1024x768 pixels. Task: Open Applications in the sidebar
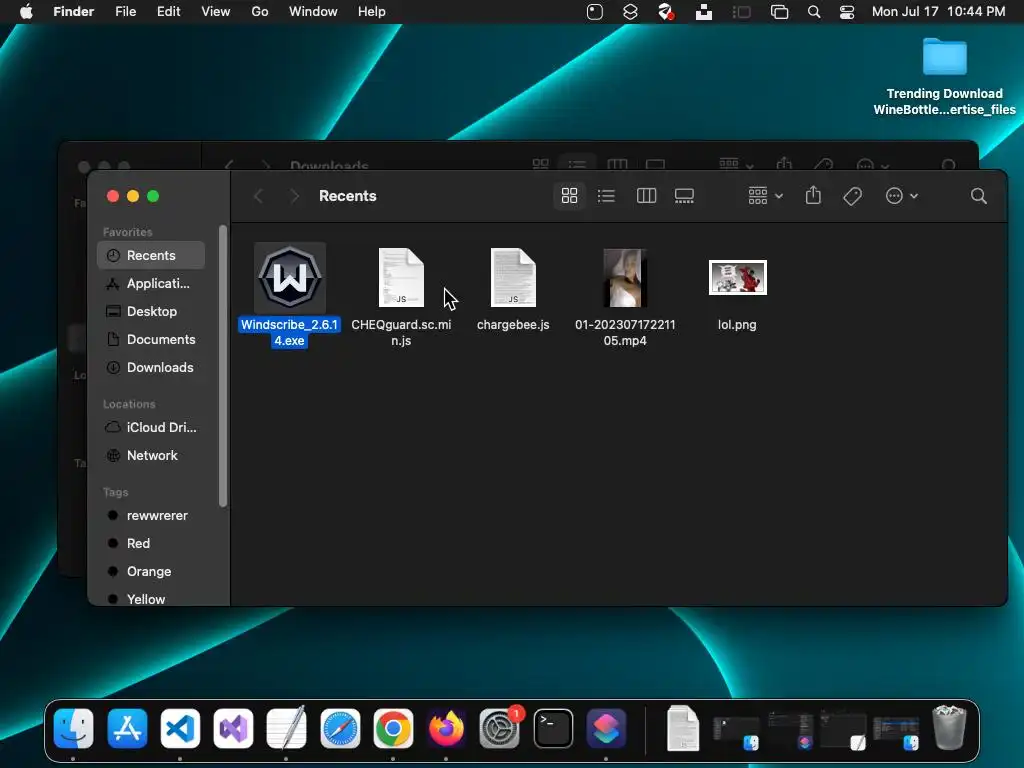pos(151,283)
